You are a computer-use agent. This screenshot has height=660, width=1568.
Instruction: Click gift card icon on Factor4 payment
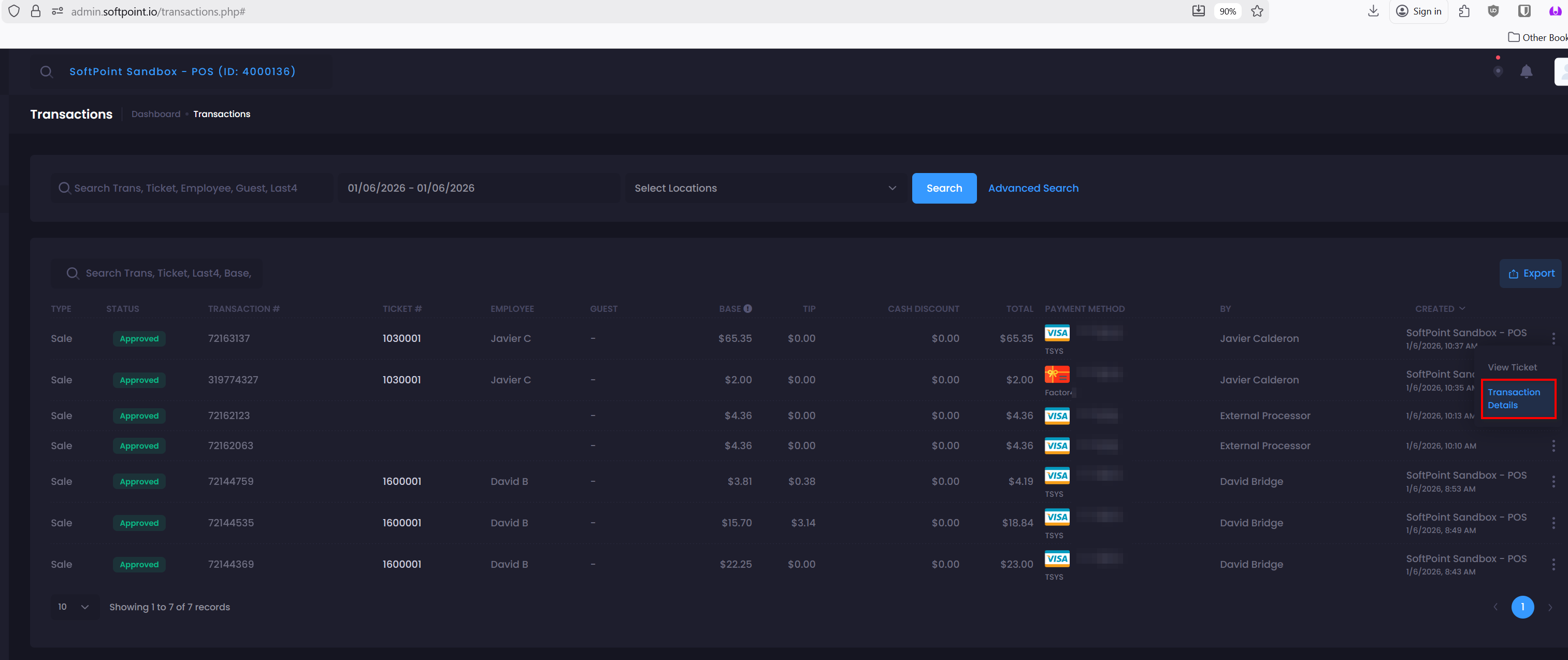point(1057,374)
